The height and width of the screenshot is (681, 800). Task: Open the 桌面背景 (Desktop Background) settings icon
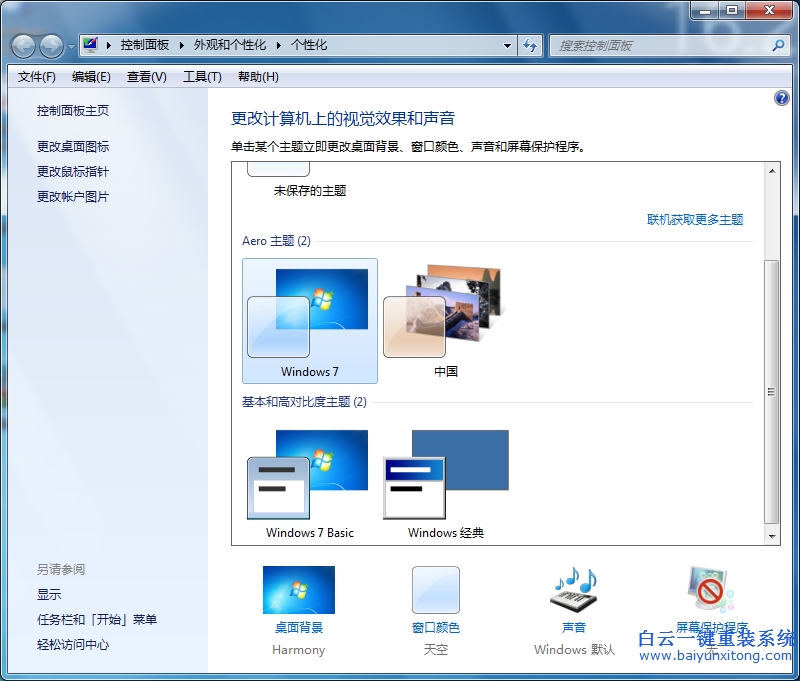click(x=298, y=590)
